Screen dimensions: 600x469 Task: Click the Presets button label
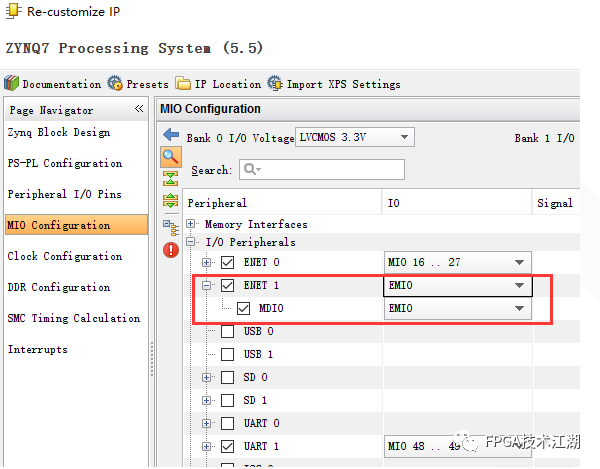147,84
